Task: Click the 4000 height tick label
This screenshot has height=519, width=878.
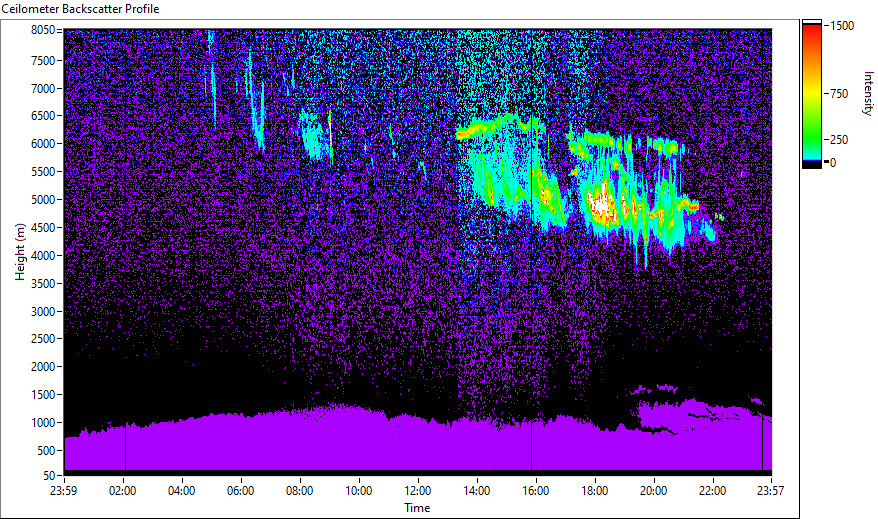Action: click(43, 256)
